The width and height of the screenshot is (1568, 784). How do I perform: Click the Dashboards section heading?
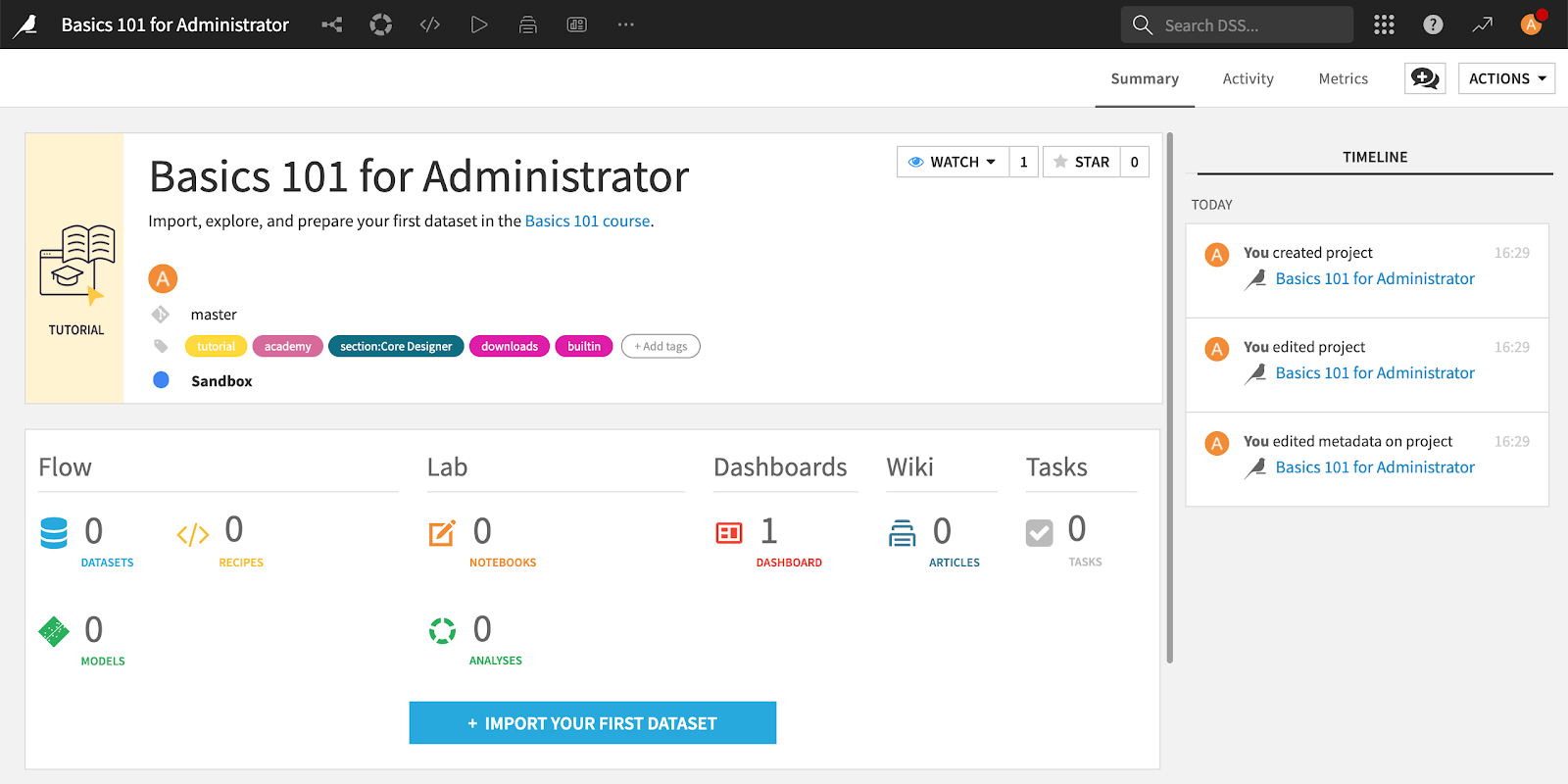point(780,467)
